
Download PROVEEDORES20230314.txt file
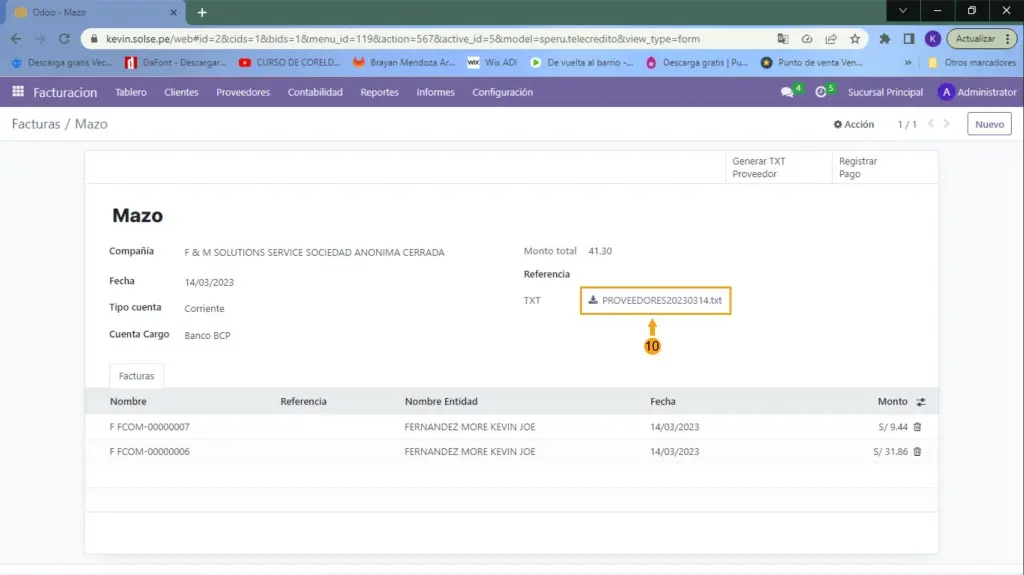click(x=660, y=300)
